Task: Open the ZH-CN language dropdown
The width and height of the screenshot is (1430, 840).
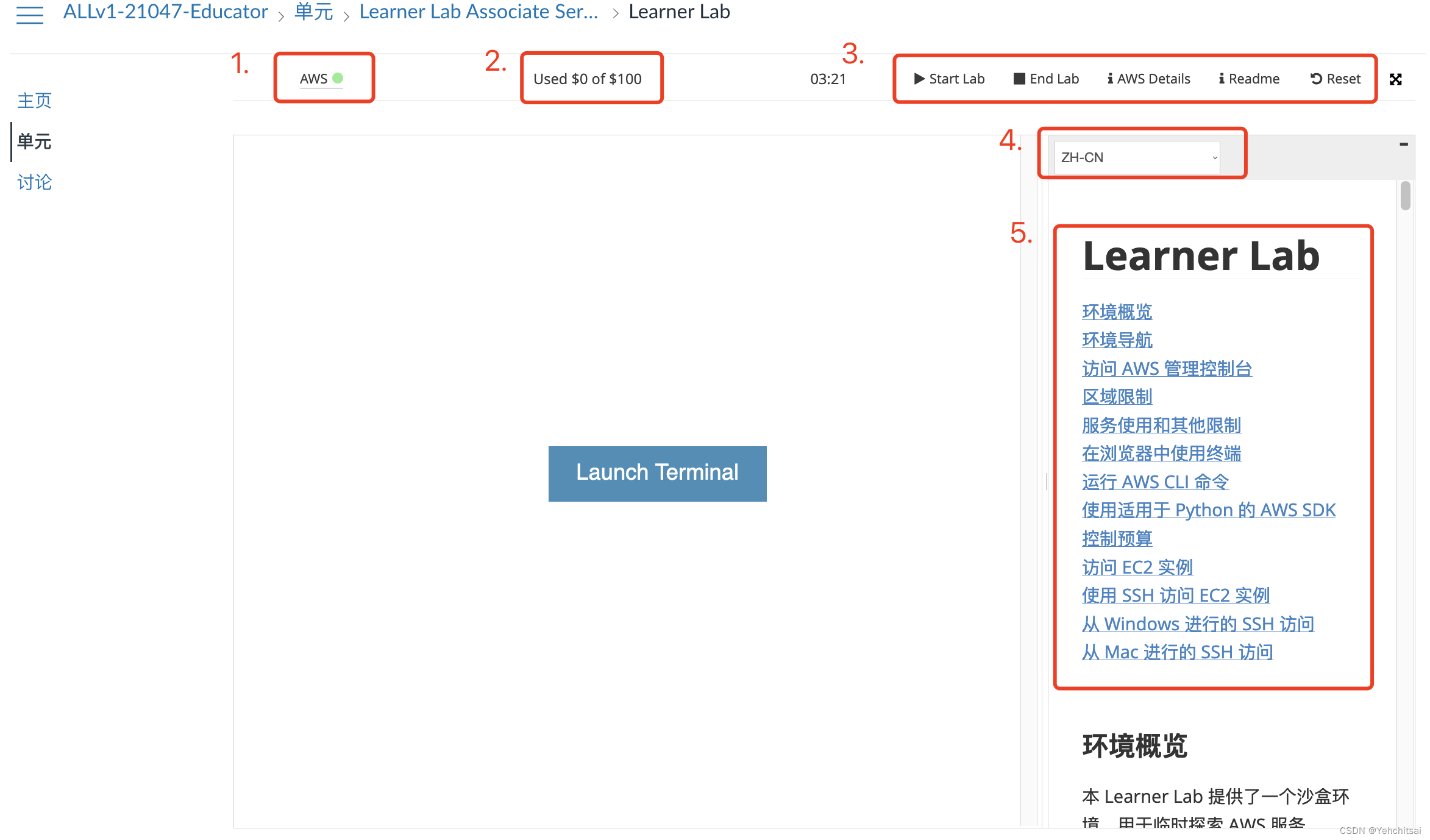Action: pos(1137,157)
